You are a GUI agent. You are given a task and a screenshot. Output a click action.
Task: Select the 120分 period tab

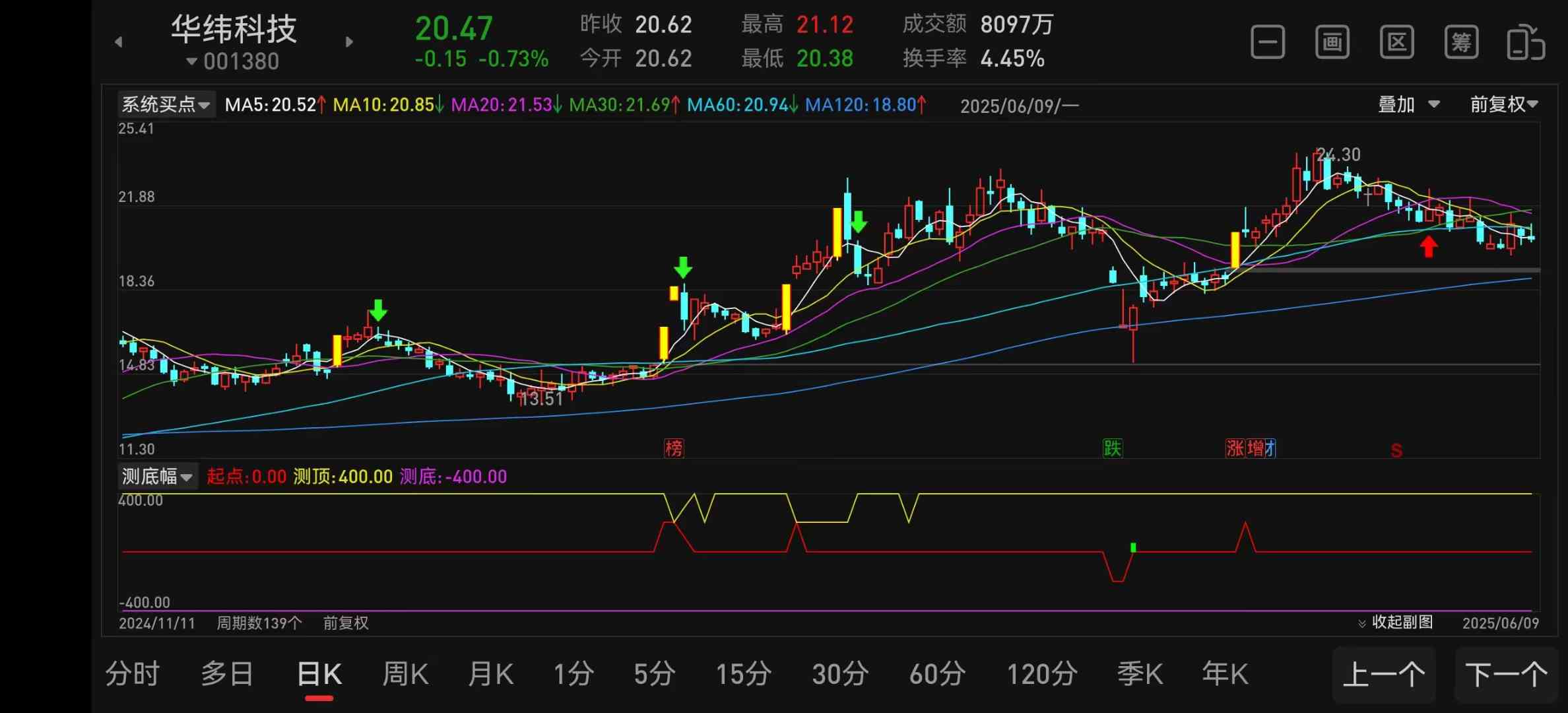pyautogui.click(x=1042, y=674)
